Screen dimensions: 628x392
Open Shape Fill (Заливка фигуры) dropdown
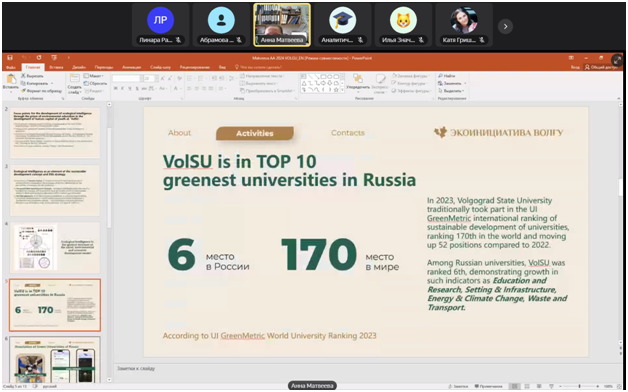tap(411, 76)
